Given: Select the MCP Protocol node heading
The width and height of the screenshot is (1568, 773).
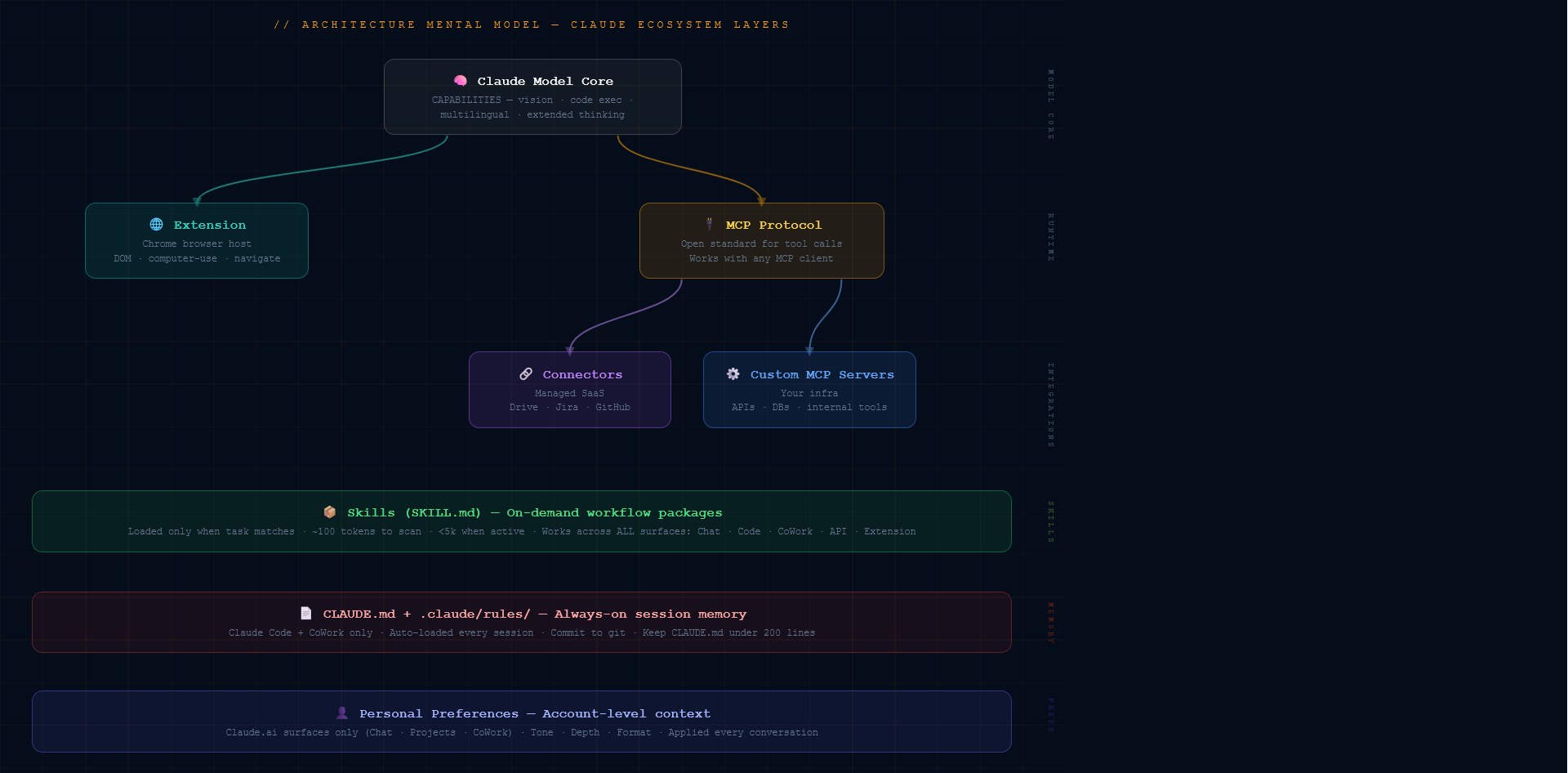Looking at the screenshot, I should 773,225.
